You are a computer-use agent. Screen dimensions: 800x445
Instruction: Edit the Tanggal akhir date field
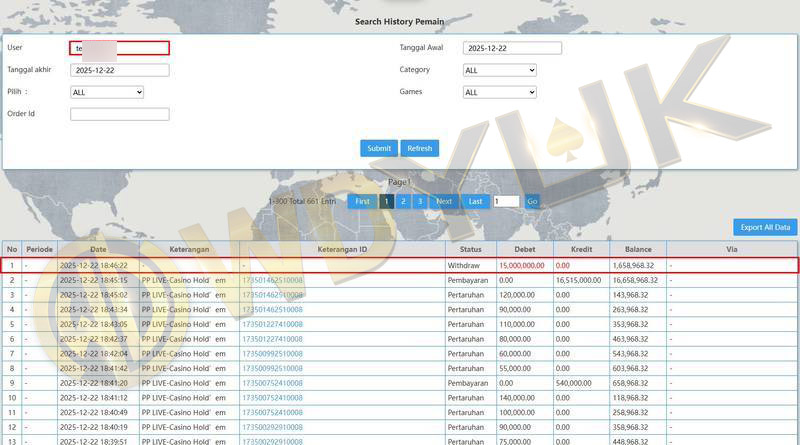pyautogui.click(x=120, y=70)
